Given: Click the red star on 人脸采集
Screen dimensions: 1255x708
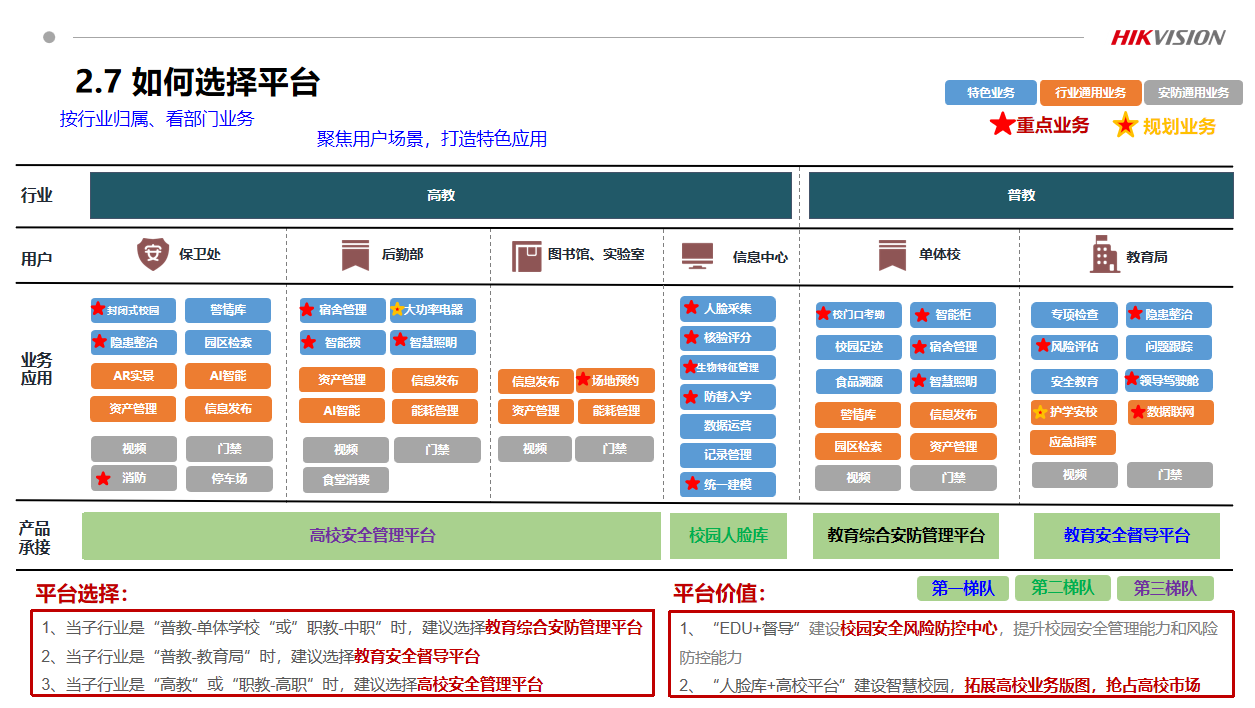Looking at the screenshot, I should click(x=691, y=308).
